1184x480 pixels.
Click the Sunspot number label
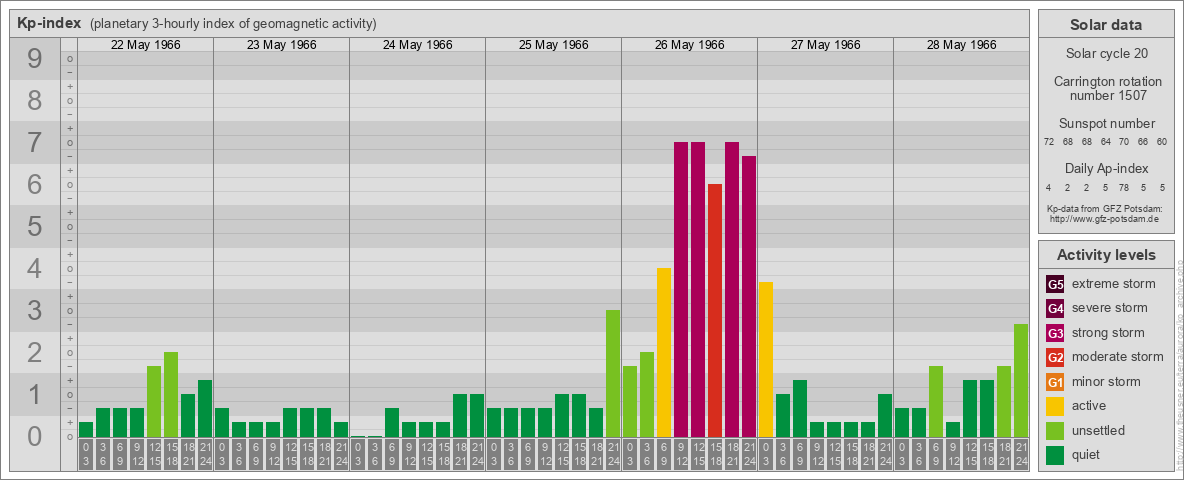click(x=1106, y=124)
